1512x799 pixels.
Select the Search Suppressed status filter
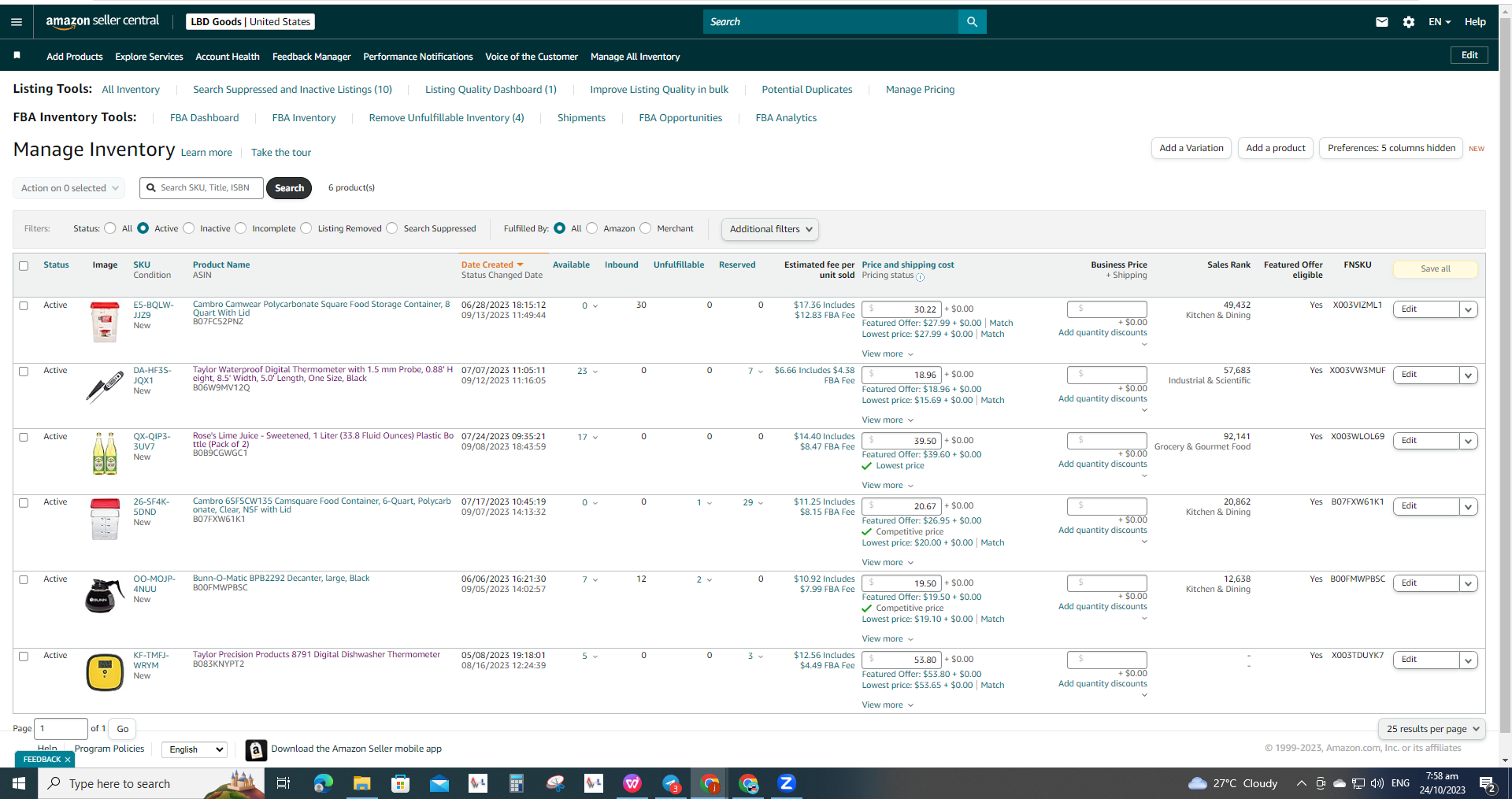point(392,228)
